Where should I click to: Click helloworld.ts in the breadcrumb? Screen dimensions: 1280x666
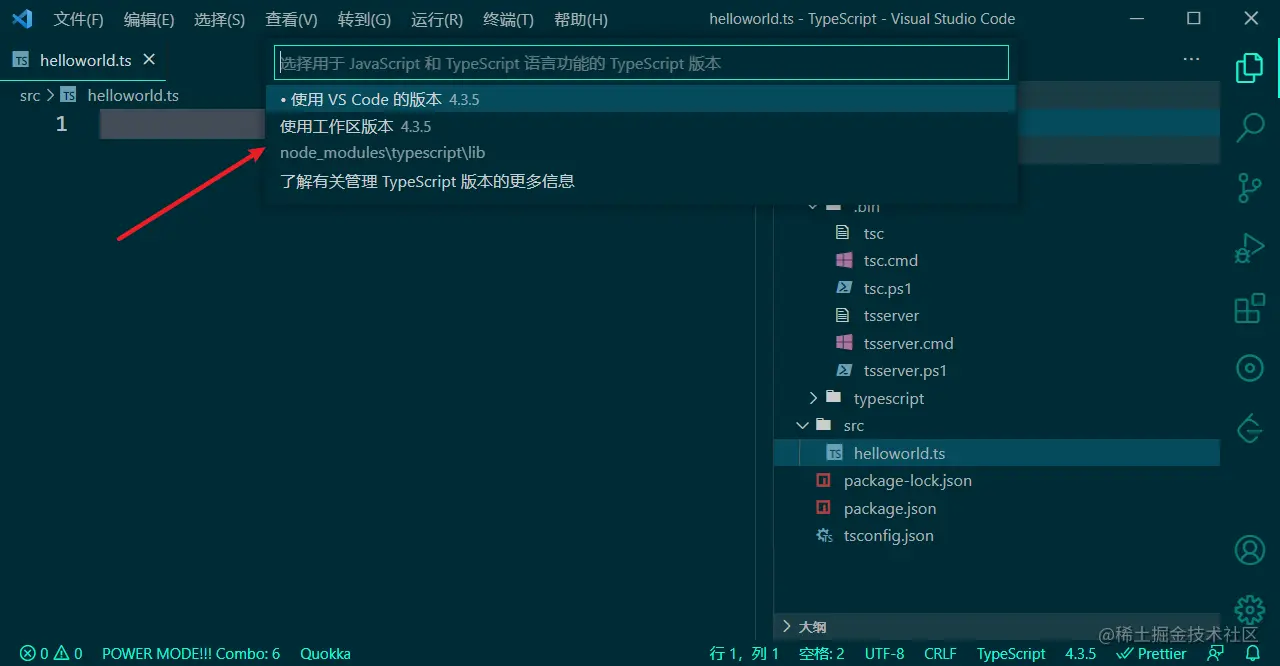click(x=133, y=96)
